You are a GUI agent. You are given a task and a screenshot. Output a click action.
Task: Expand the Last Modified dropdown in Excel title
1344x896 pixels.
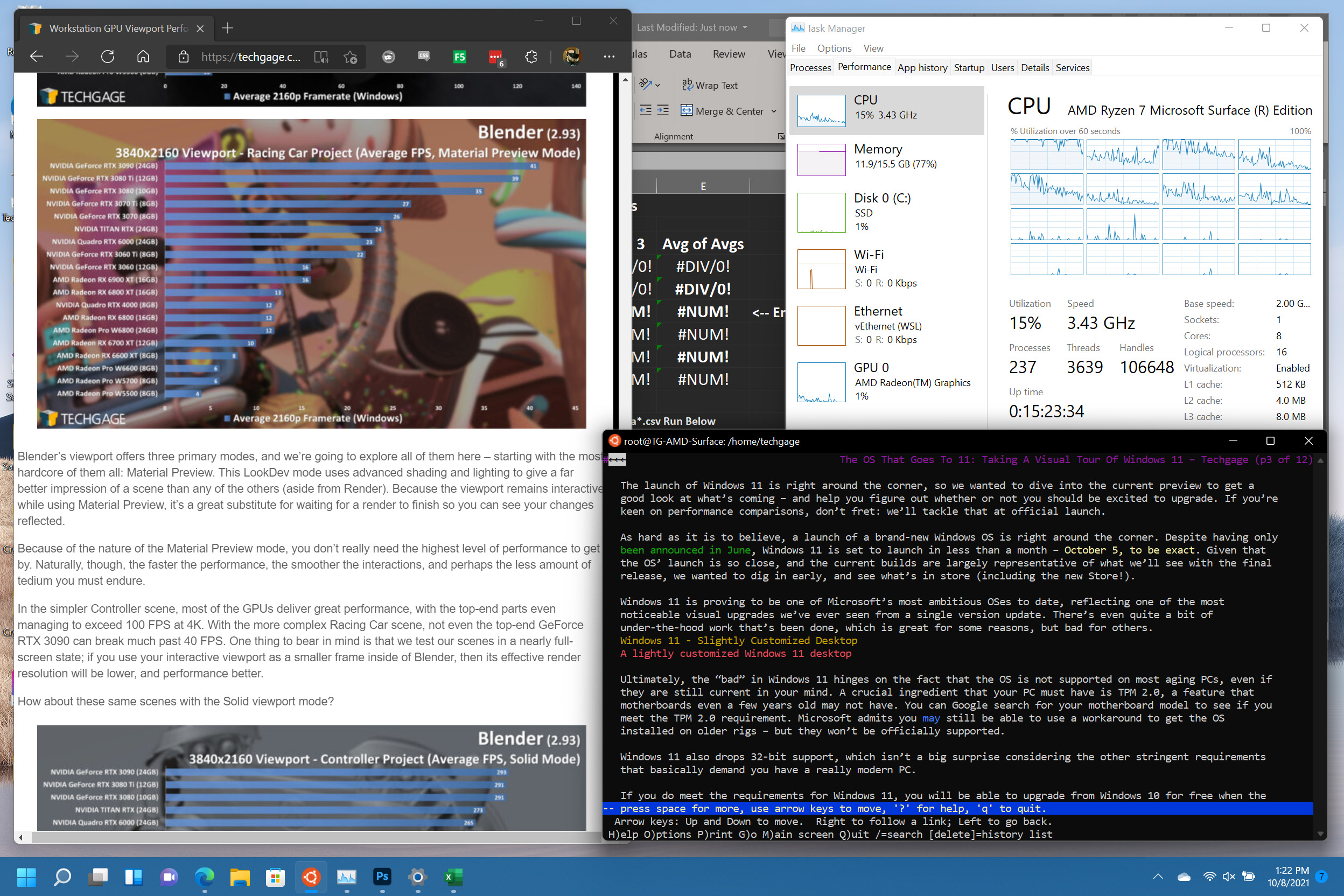pos(745,27)
